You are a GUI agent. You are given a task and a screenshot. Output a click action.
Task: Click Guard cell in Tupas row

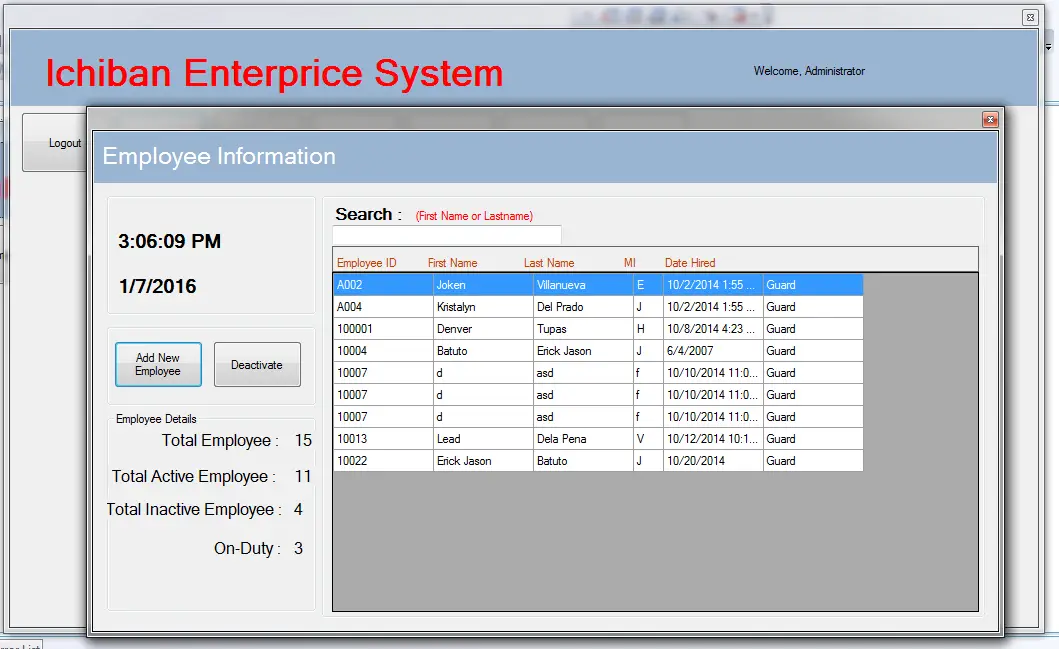point(813,329)
